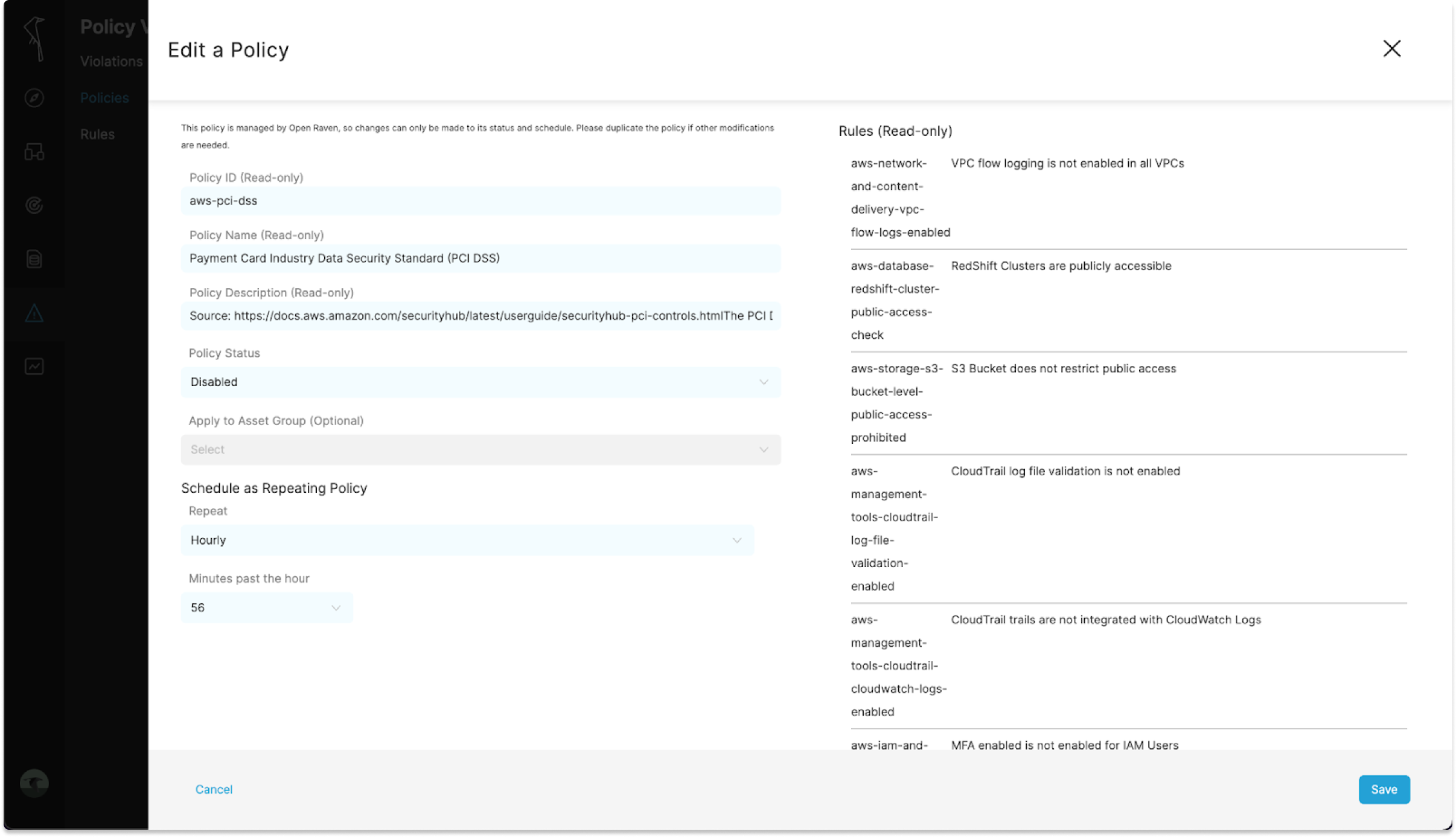
Task: Open the data catalog document icon
Action: tap(34, 259)
